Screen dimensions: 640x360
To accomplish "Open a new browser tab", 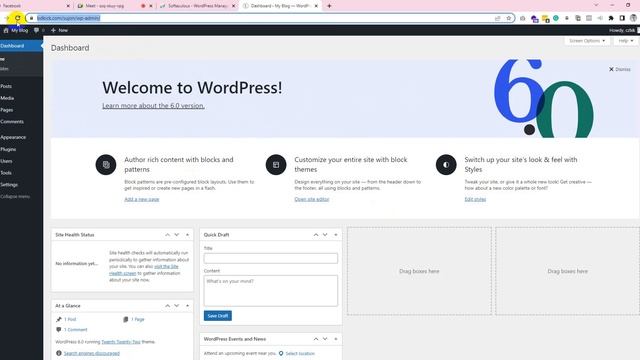I will [329, 6].
